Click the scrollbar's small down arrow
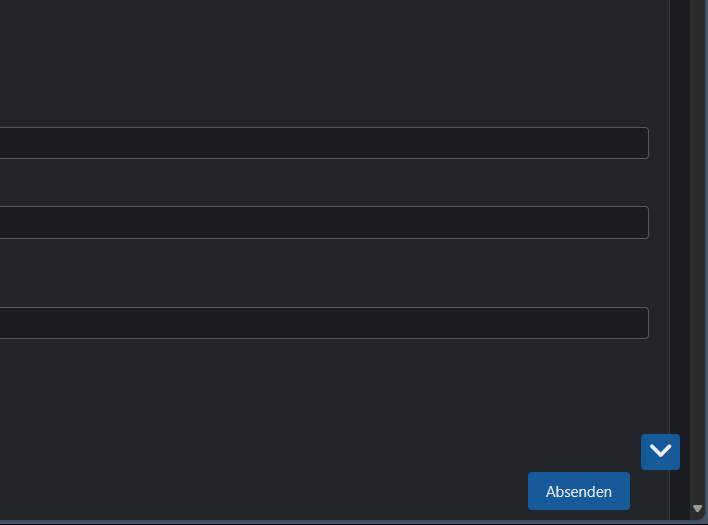 [x=698, y=509]
